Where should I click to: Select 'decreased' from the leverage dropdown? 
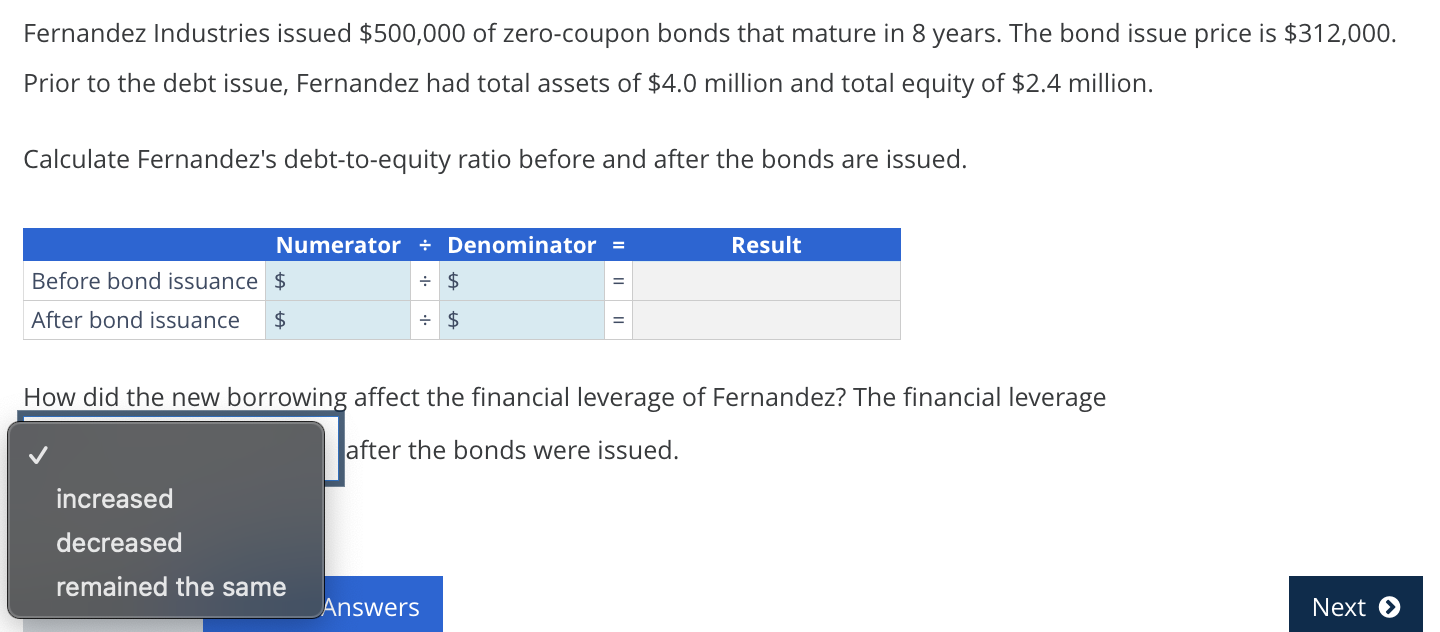pyautogui.click(x=119, y=543)
